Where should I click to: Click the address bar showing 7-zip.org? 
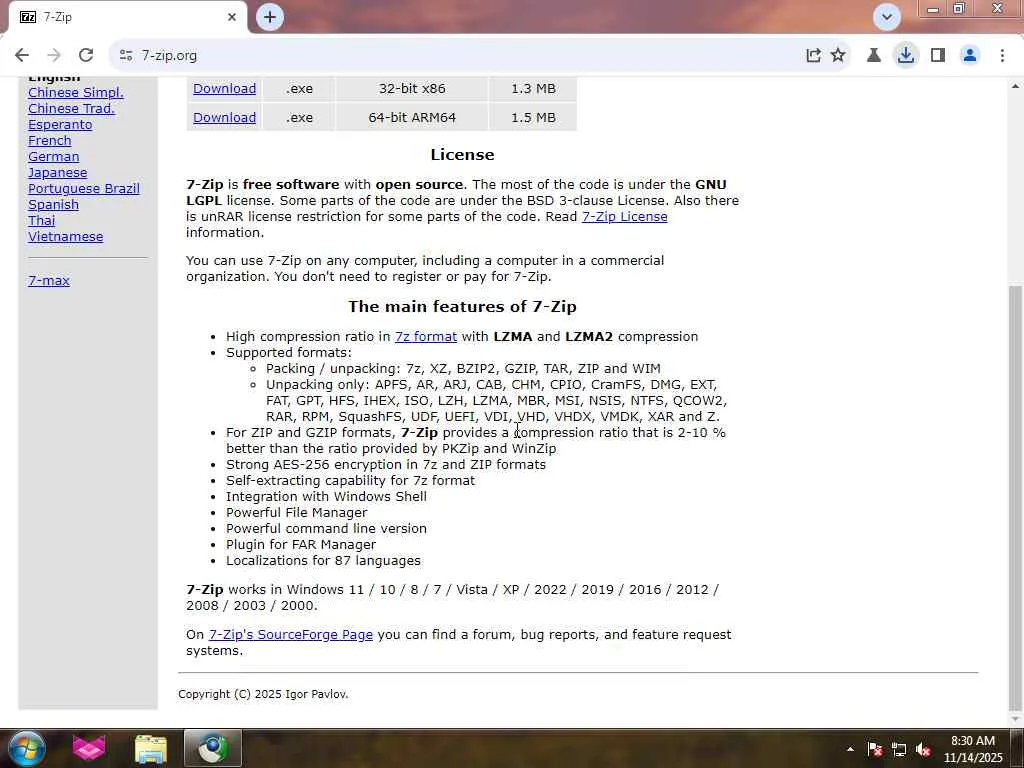pyautogui.click(x=457, y=56)
